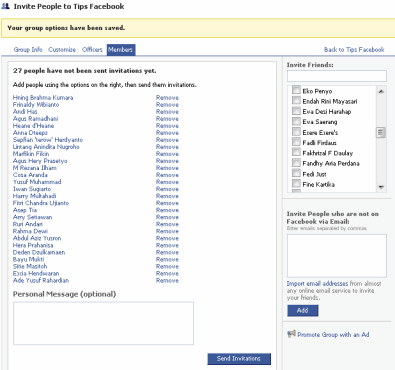395x370 pixels.
Task: Click the Personal Message text box
Action: point(103,323)
